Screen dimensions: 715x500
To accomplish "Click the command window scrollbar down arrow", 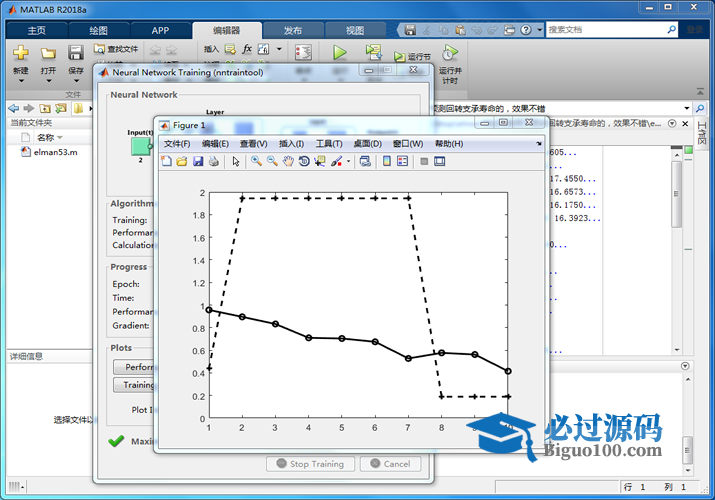I will tap(688, 470).
